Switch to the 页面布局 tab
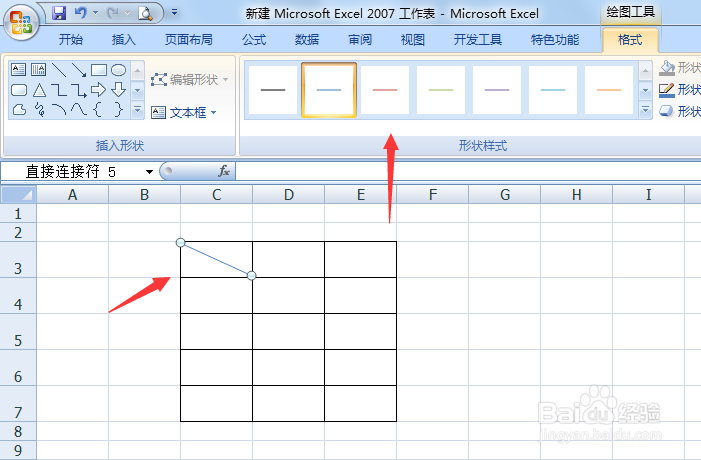 pos(189,40)
